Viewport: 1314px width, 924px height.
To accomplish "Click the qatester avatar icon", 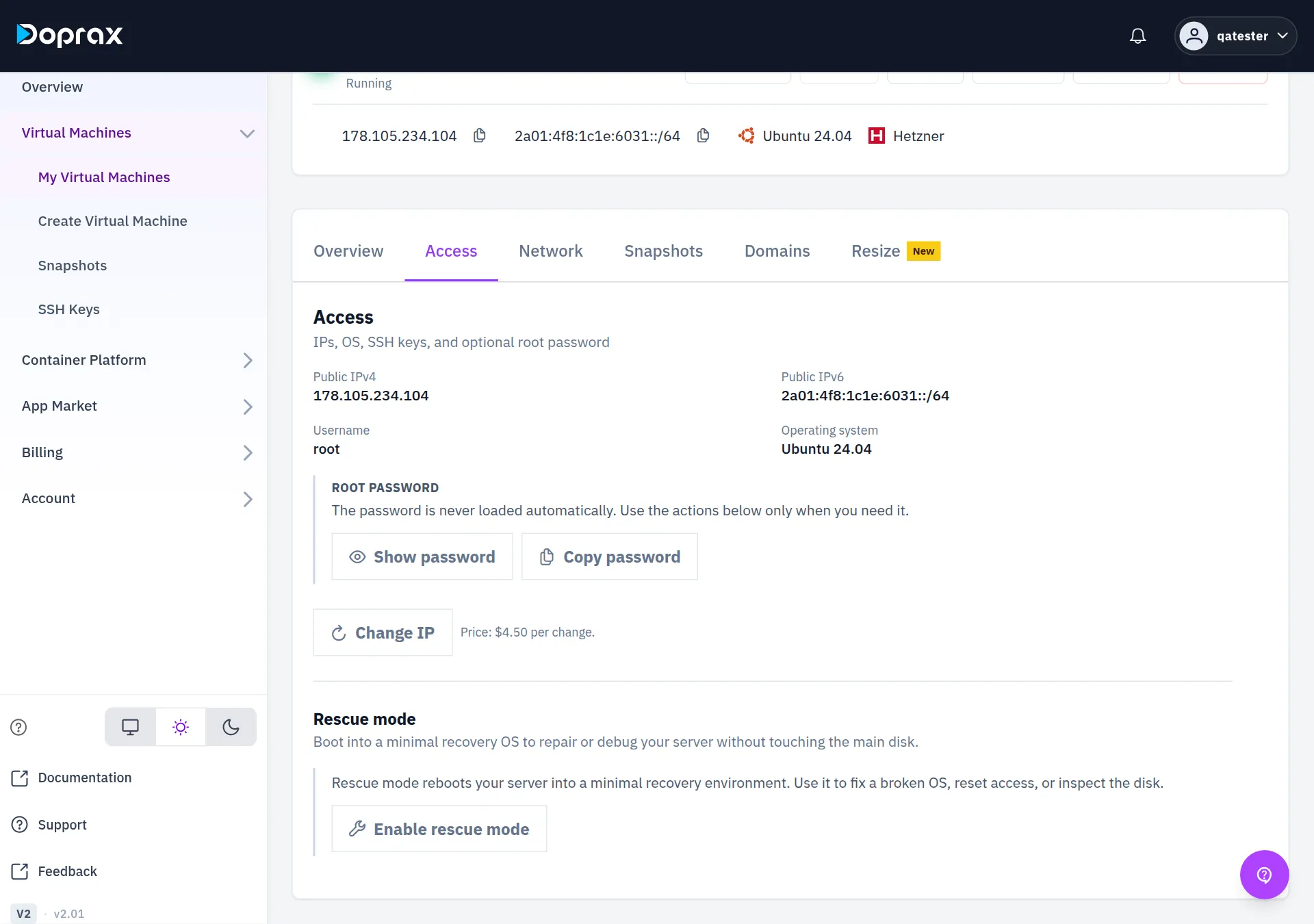I will click(1194, 36).
